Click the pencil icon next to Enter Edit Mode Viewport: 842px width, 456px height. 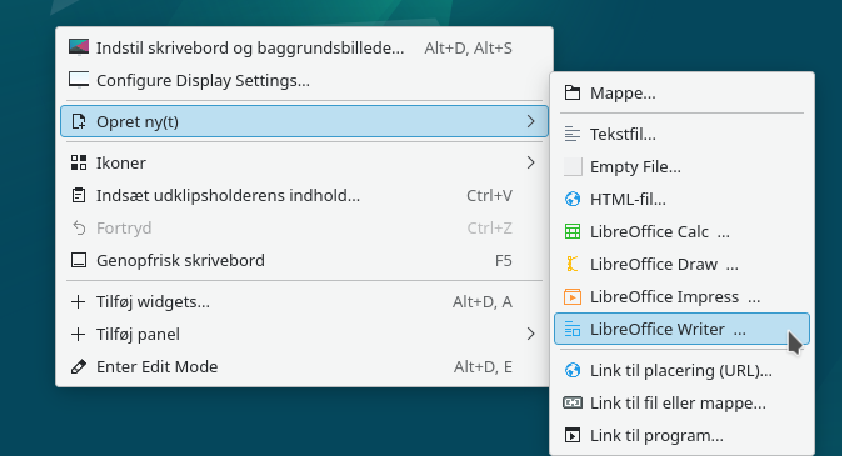point(78,367)
